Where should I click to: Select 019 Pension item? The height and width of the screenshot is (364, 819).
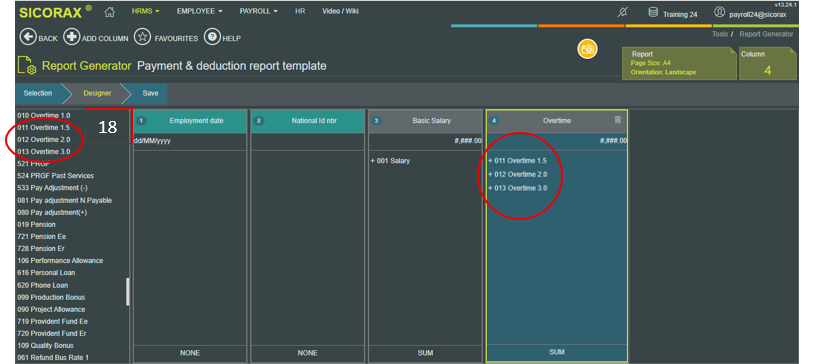click(x=36, y=225)
